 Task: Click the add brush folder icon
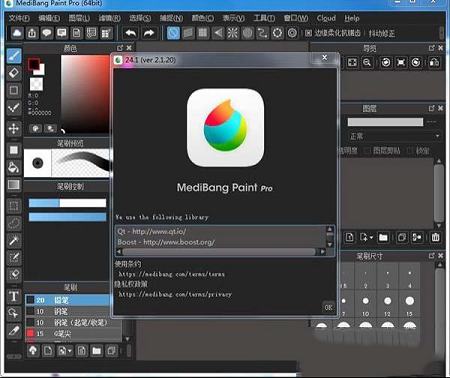[96, 351]
